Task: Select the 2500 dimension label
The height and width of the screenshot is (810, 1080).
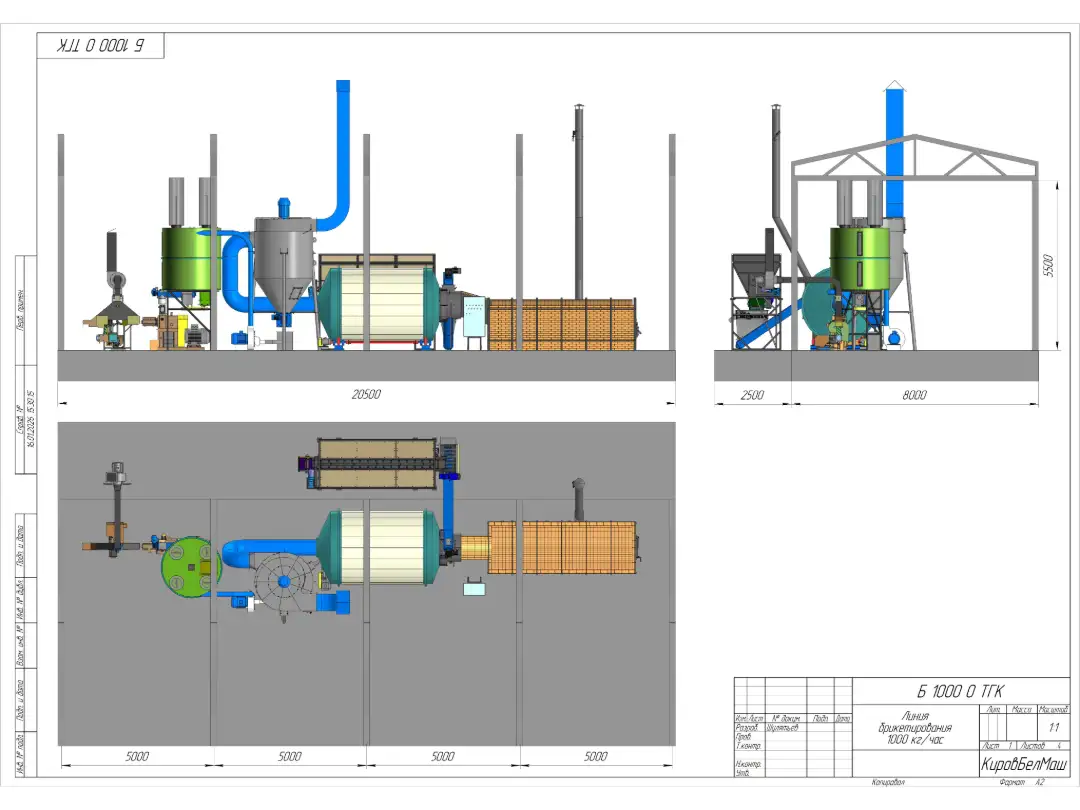Action: 751,395
